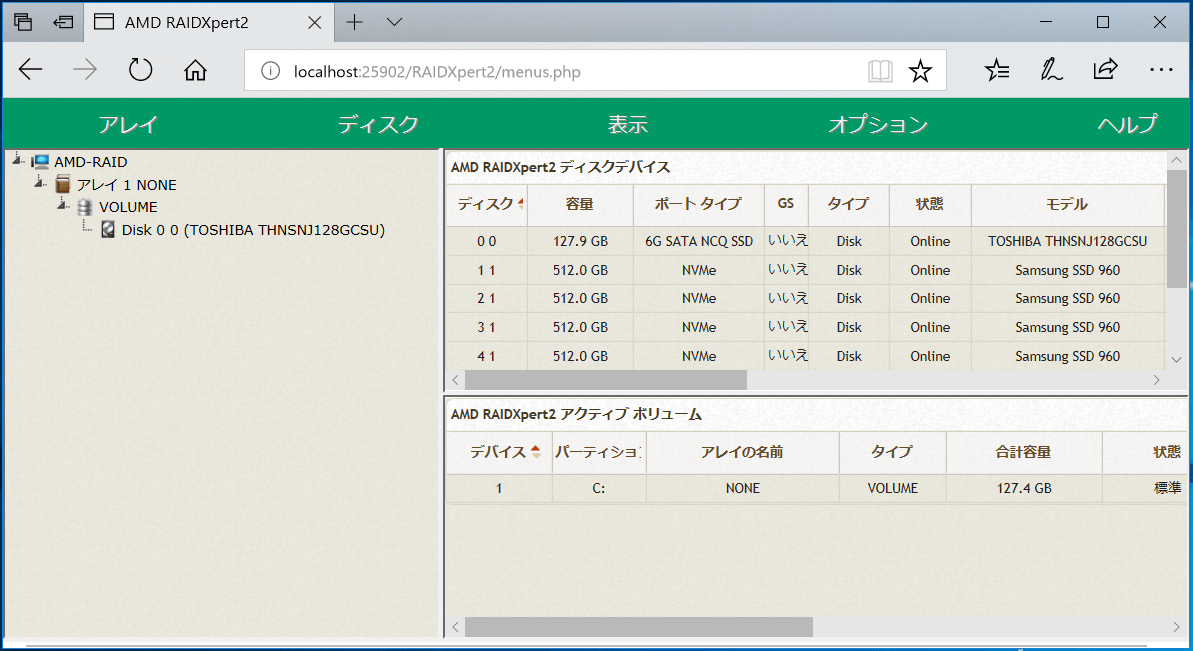Select the AMD-RAID tree label
The height and width of the screenshot is (651, 1193).
pyautogui.click(x=91, y=162)
